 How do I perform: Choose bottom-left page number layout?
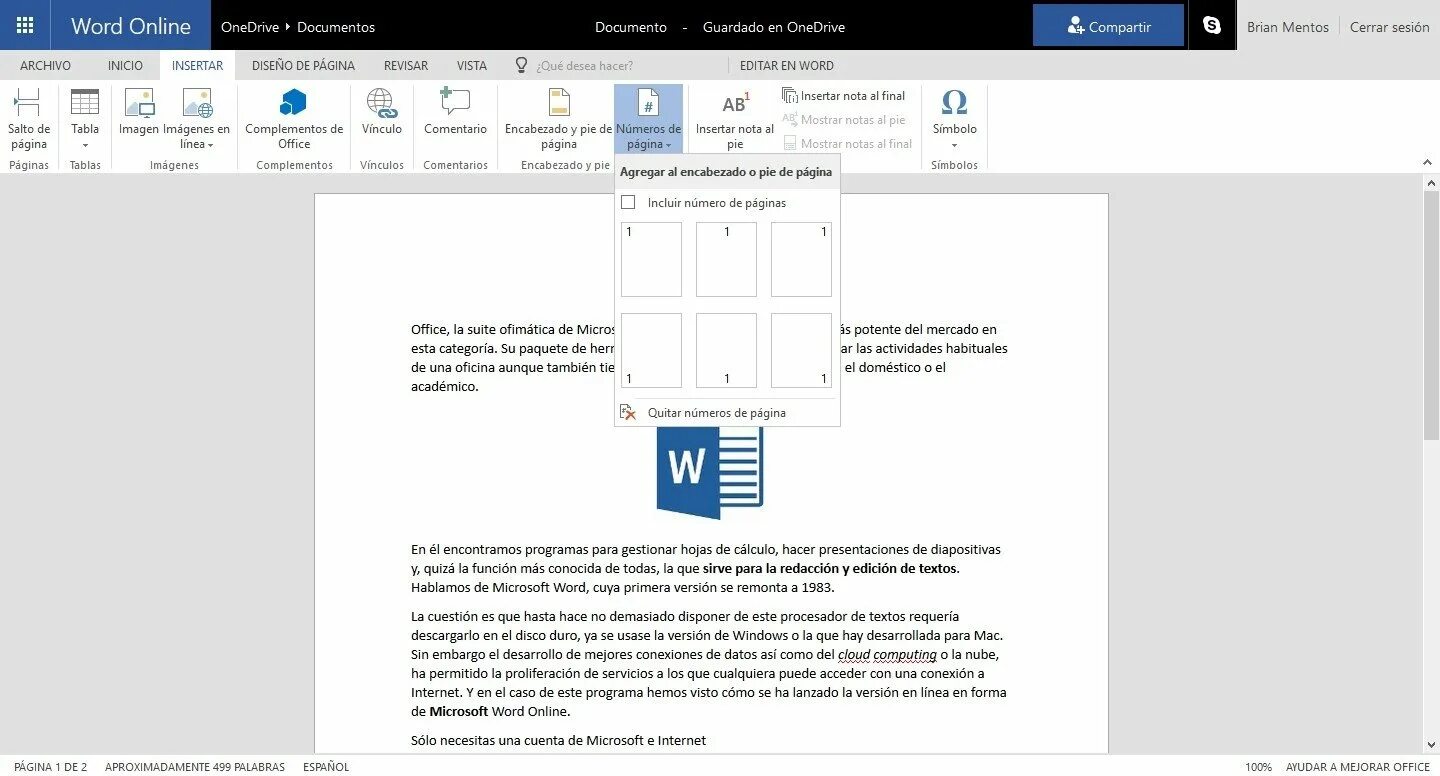651,350
